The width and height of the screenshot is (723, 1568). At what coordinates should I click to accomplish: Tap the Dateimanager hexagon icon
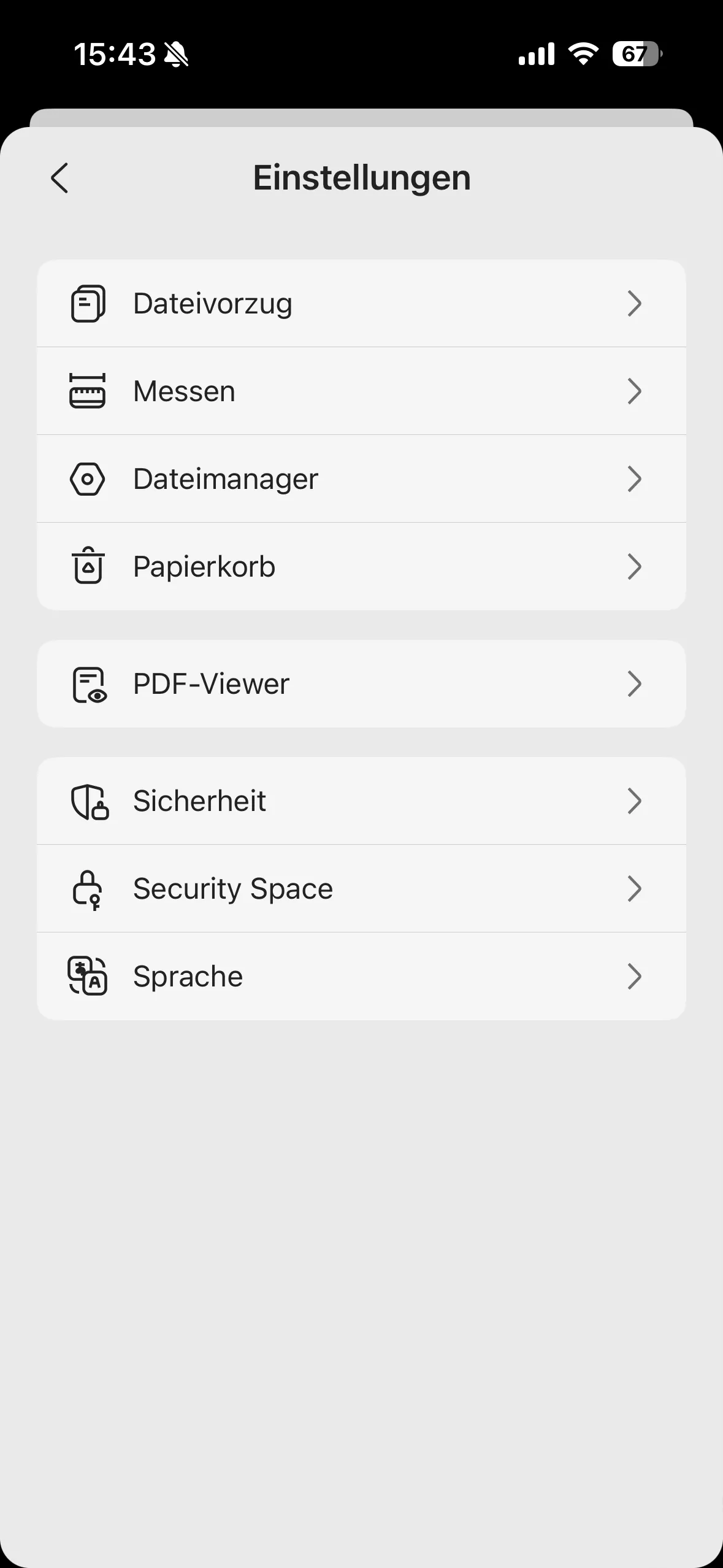[x=88, y=479]
